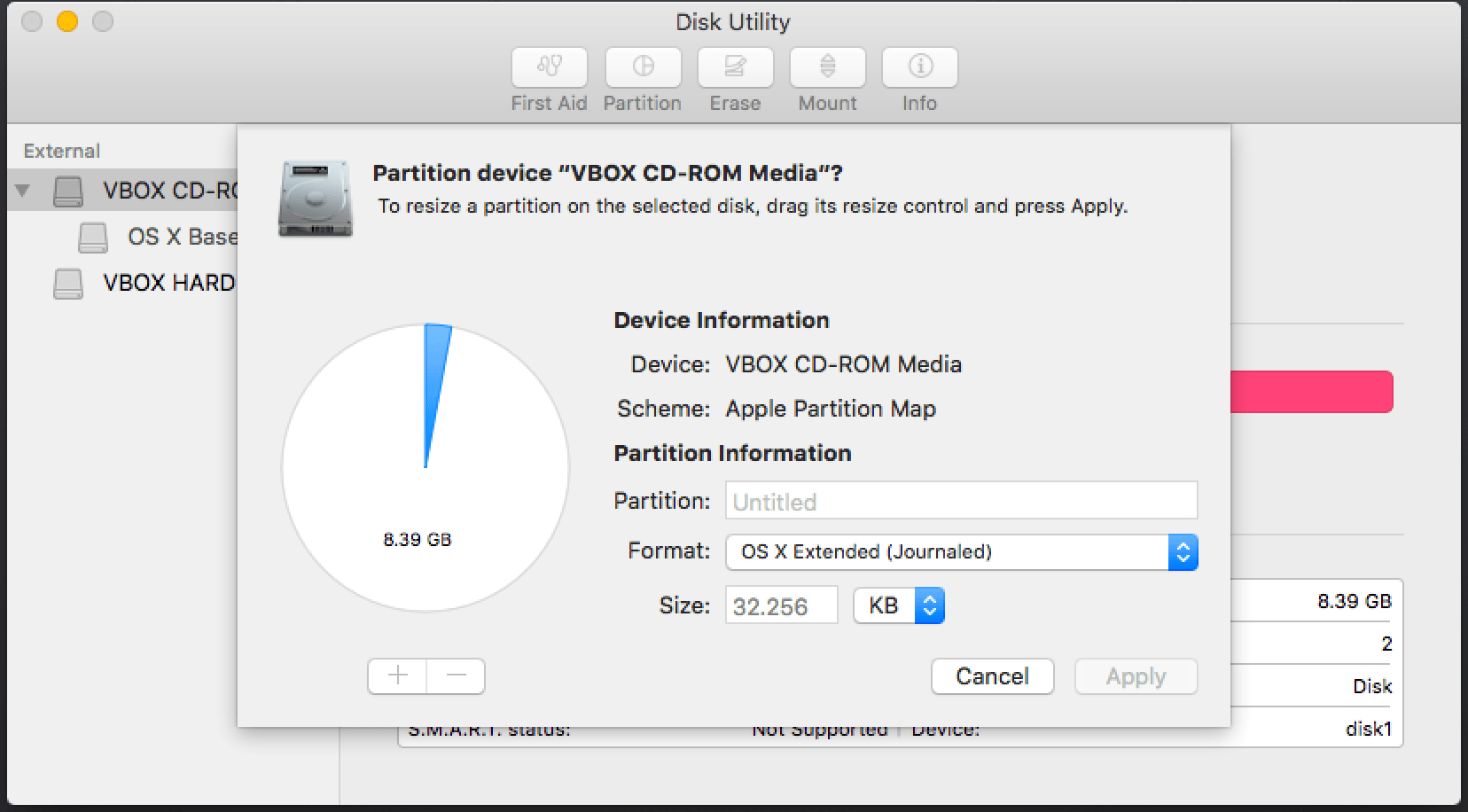Click the Mount toolbar icon
Screen dimensions: 1468x812
pos(828,67)
